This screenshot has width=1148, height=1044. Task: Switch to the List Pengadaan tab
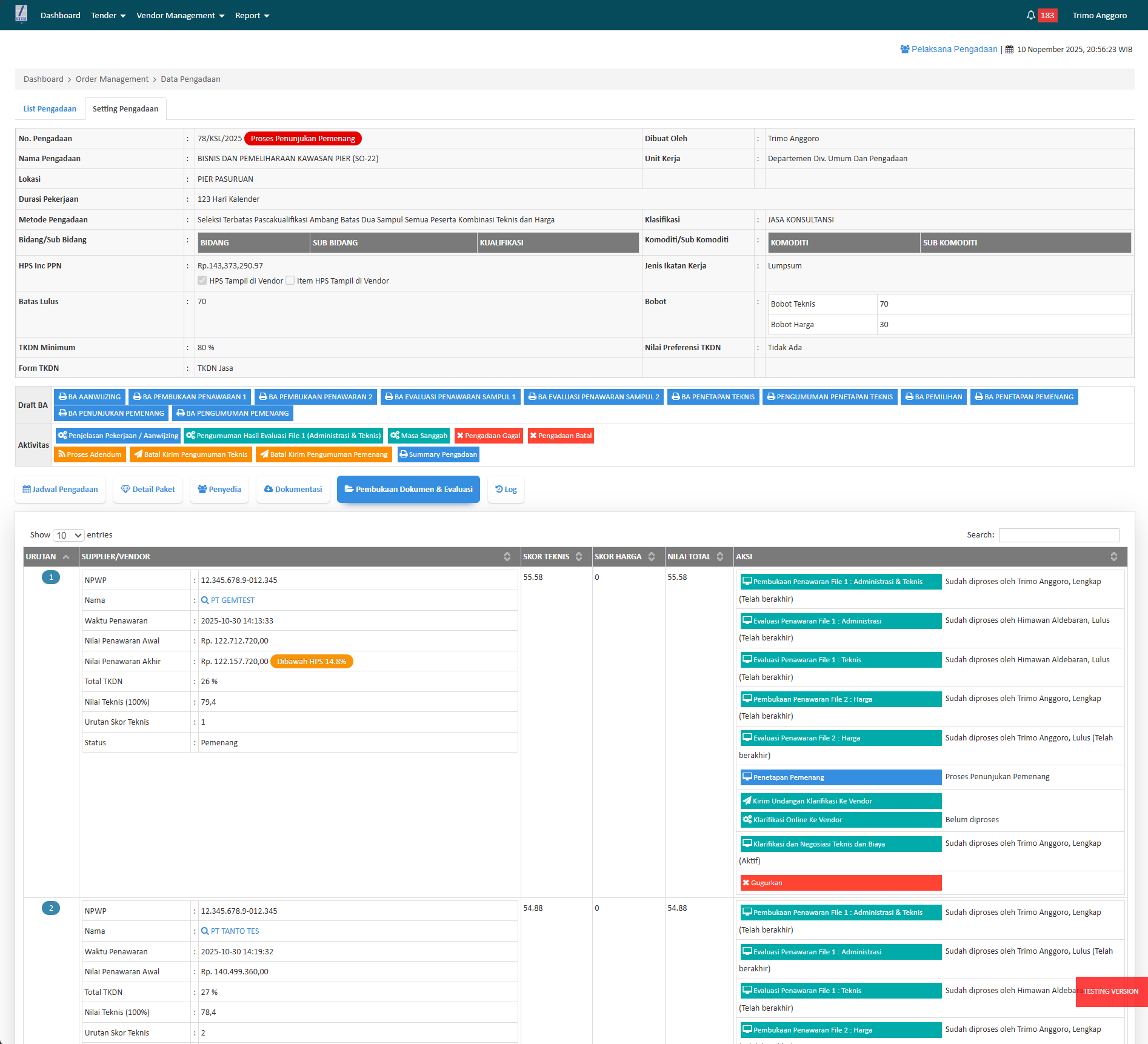(x=50, y=109)
